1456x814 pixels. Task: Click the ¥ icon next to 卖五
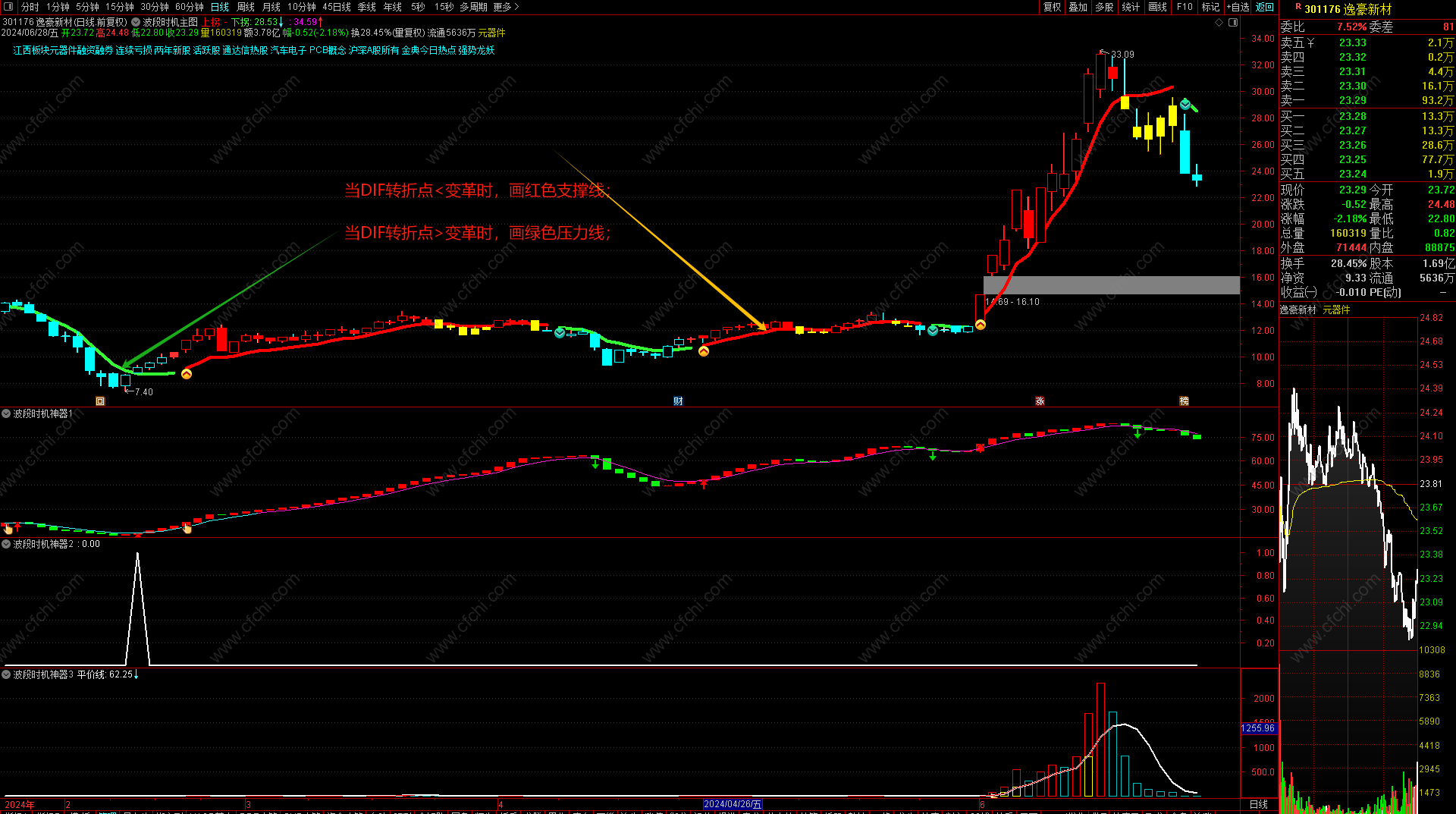coord(1310,43)
